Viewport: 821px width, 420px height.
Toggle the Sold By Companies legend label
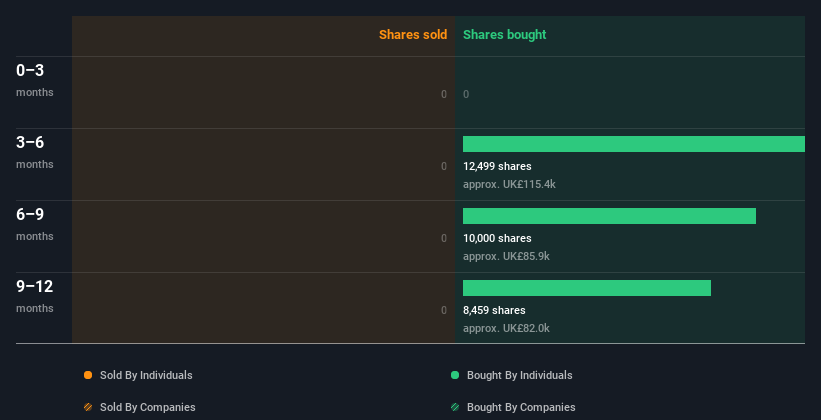click(x=148, y=407)
